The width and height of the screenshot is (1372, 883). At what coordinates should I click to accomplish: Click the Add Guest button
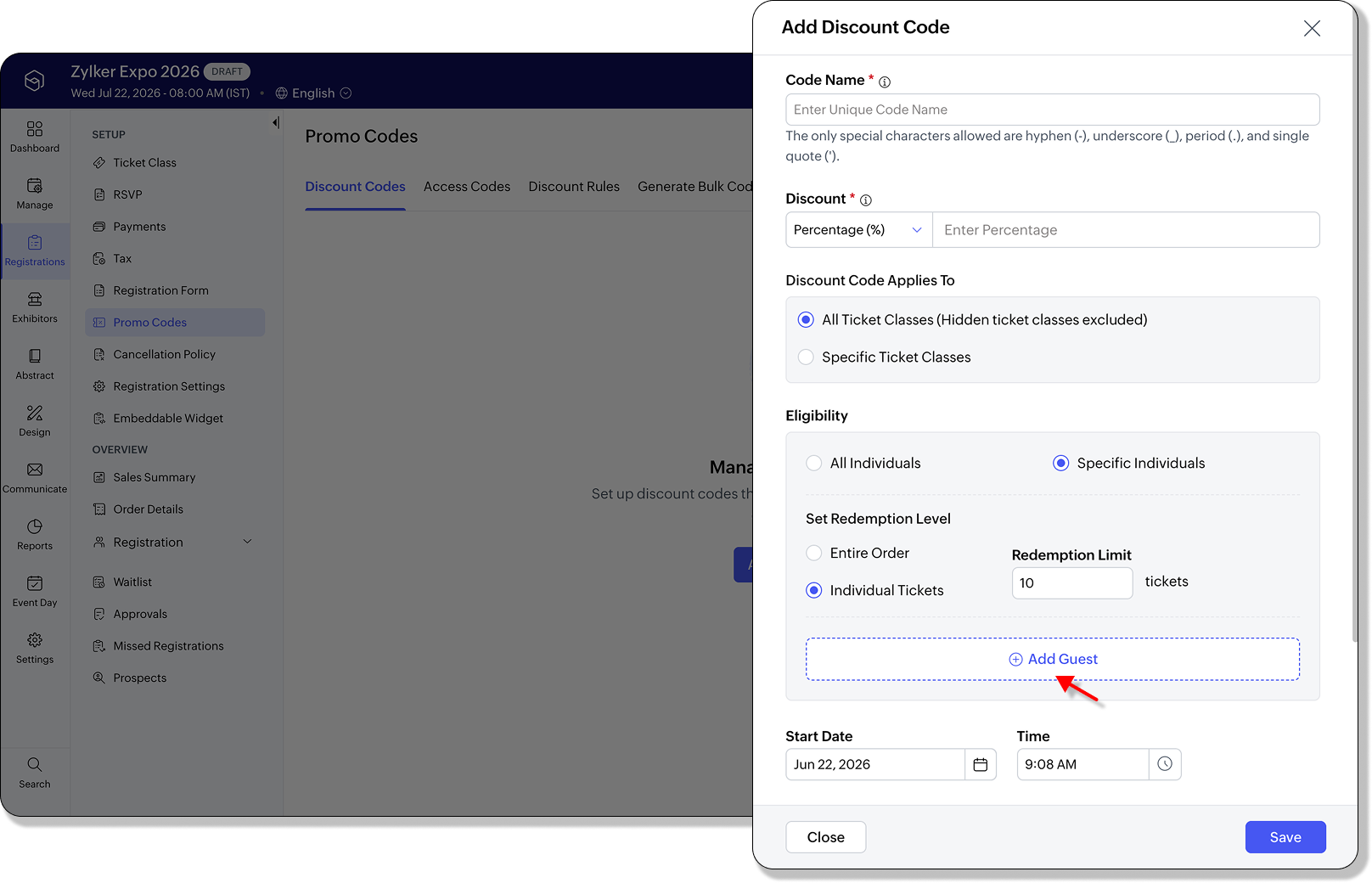click(x=1053, y=660)
